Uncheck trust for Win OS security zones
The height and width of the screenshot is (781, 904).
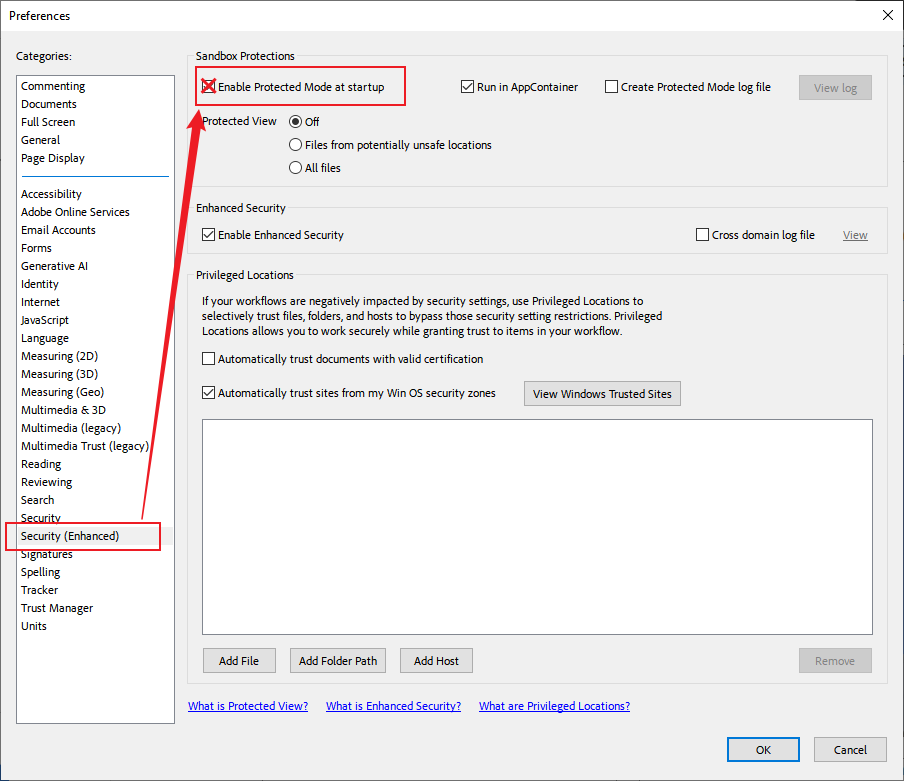pyautogui.click(x=208, y=392)
